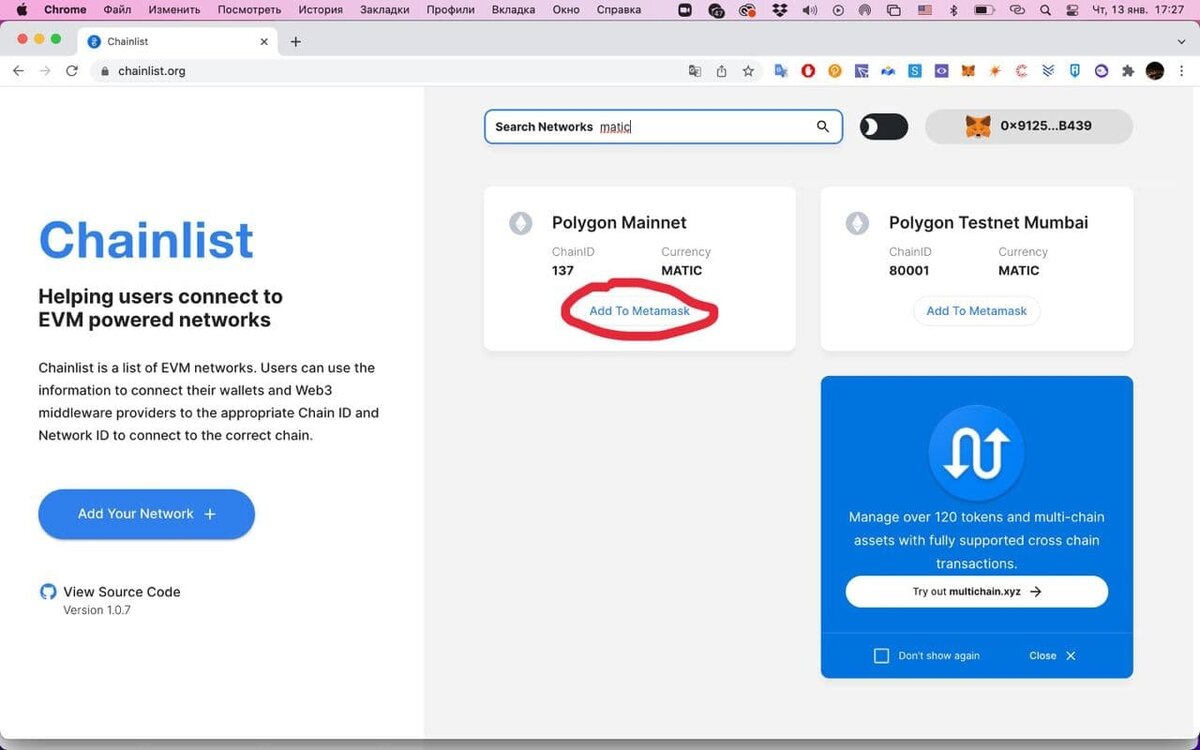Click the translate page icon in address bar
The width and height of the screenshot is (1200, 750).
tap(695, 71)
